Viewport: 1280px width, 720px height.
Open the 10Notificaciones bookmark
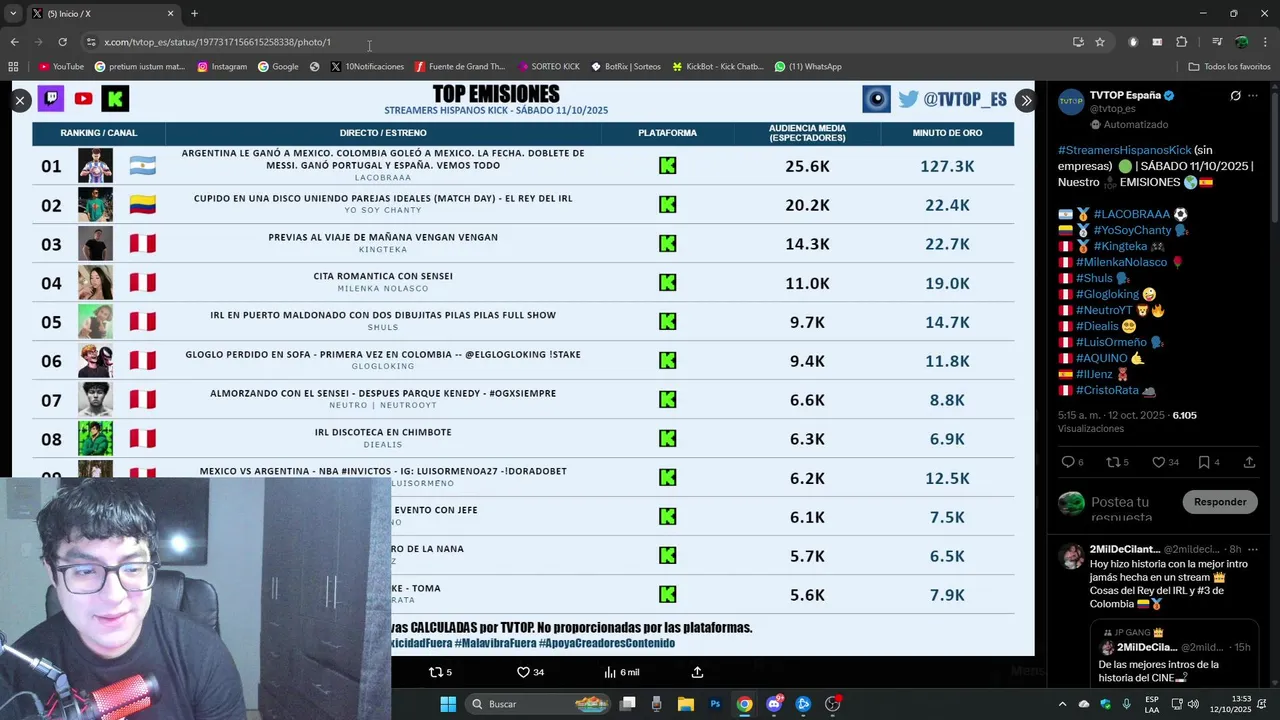tap(367, 67)
